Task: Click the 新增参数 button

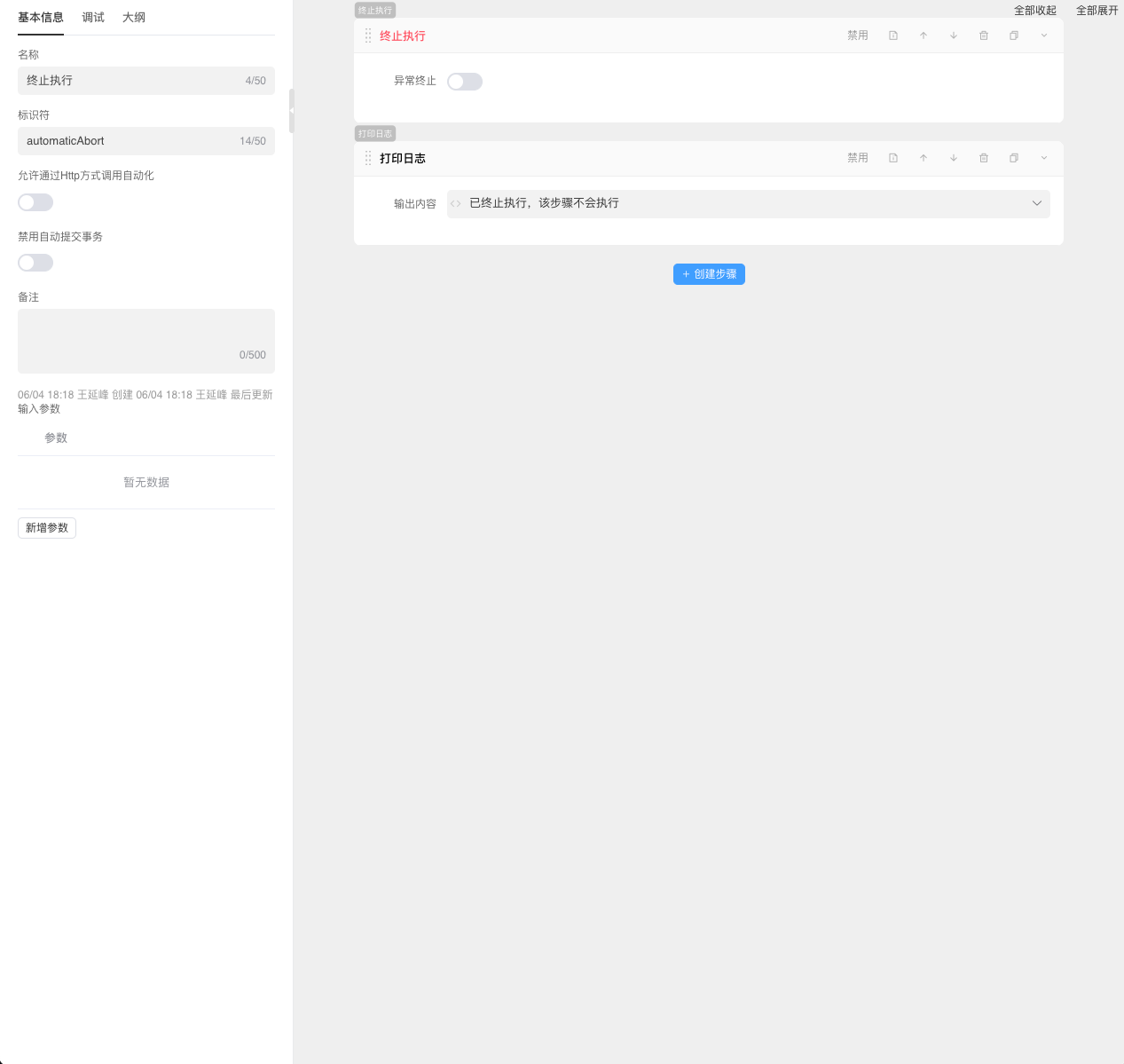Action: [47, 528]
